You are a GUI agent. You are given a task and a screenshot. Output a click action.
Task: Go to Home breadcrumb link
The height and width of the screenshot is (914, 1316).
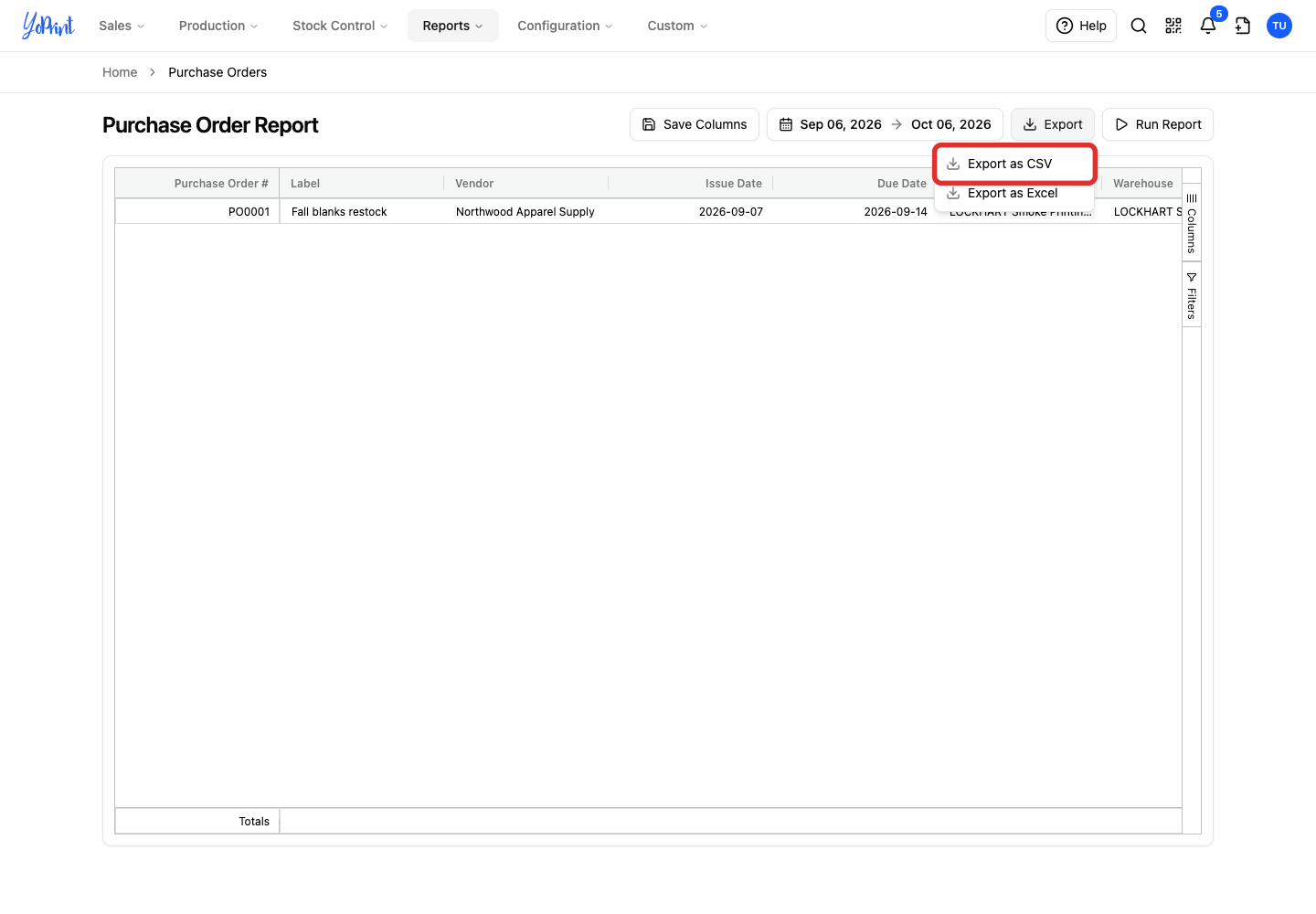coord(120,72)
